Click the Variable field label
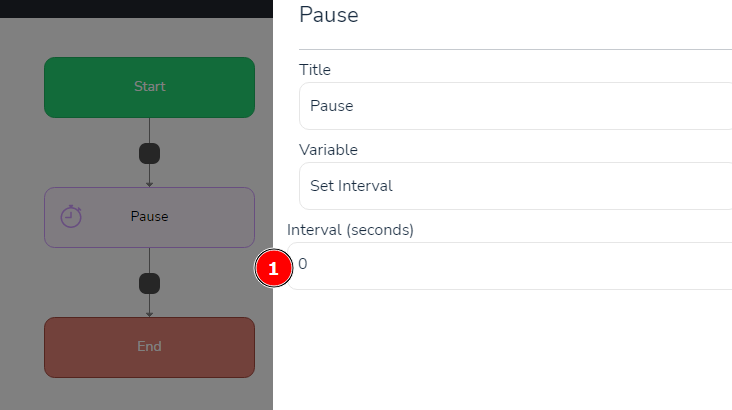 coord(328,150)
